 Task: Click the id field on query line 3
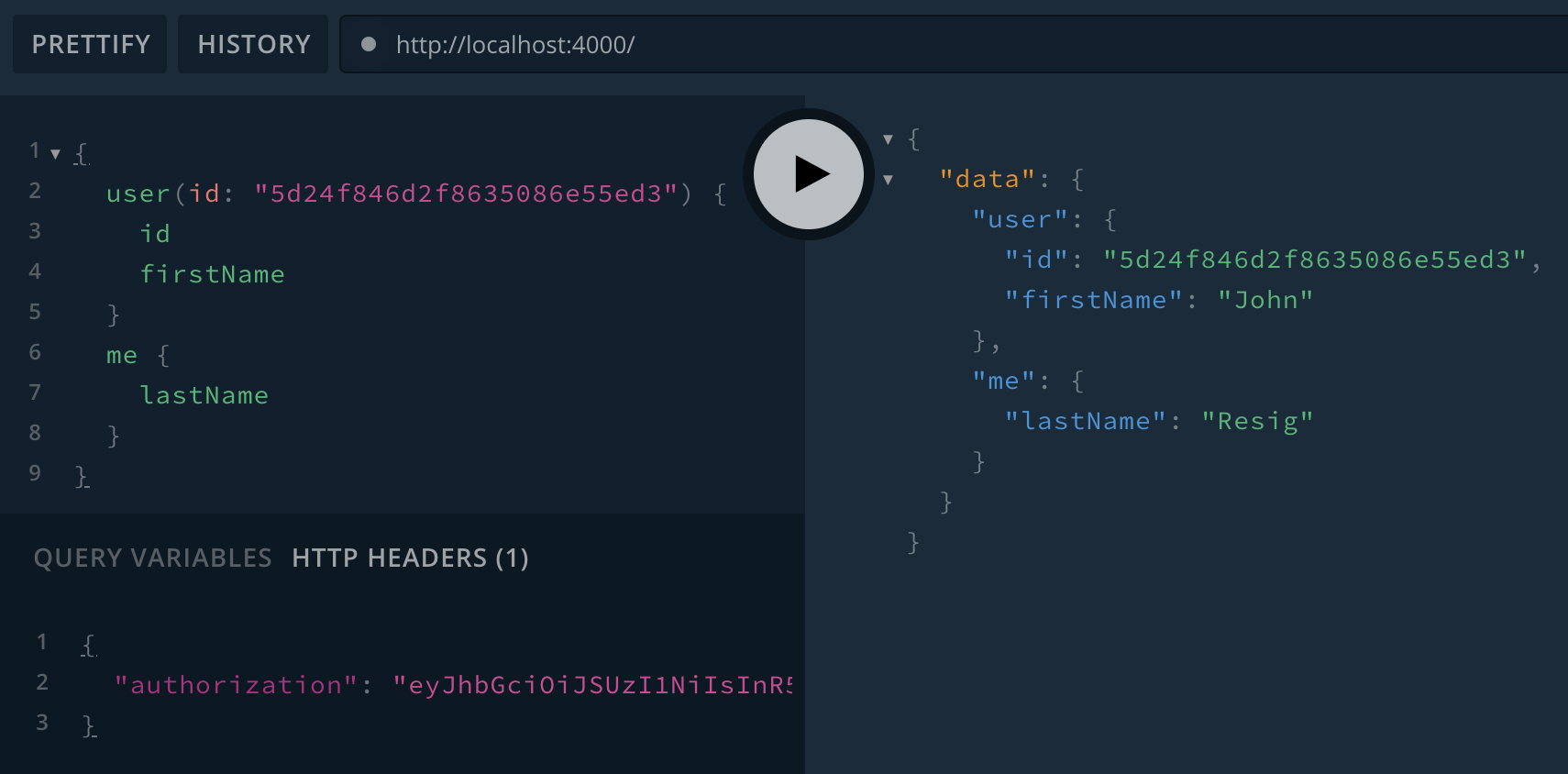click(155, 234)
